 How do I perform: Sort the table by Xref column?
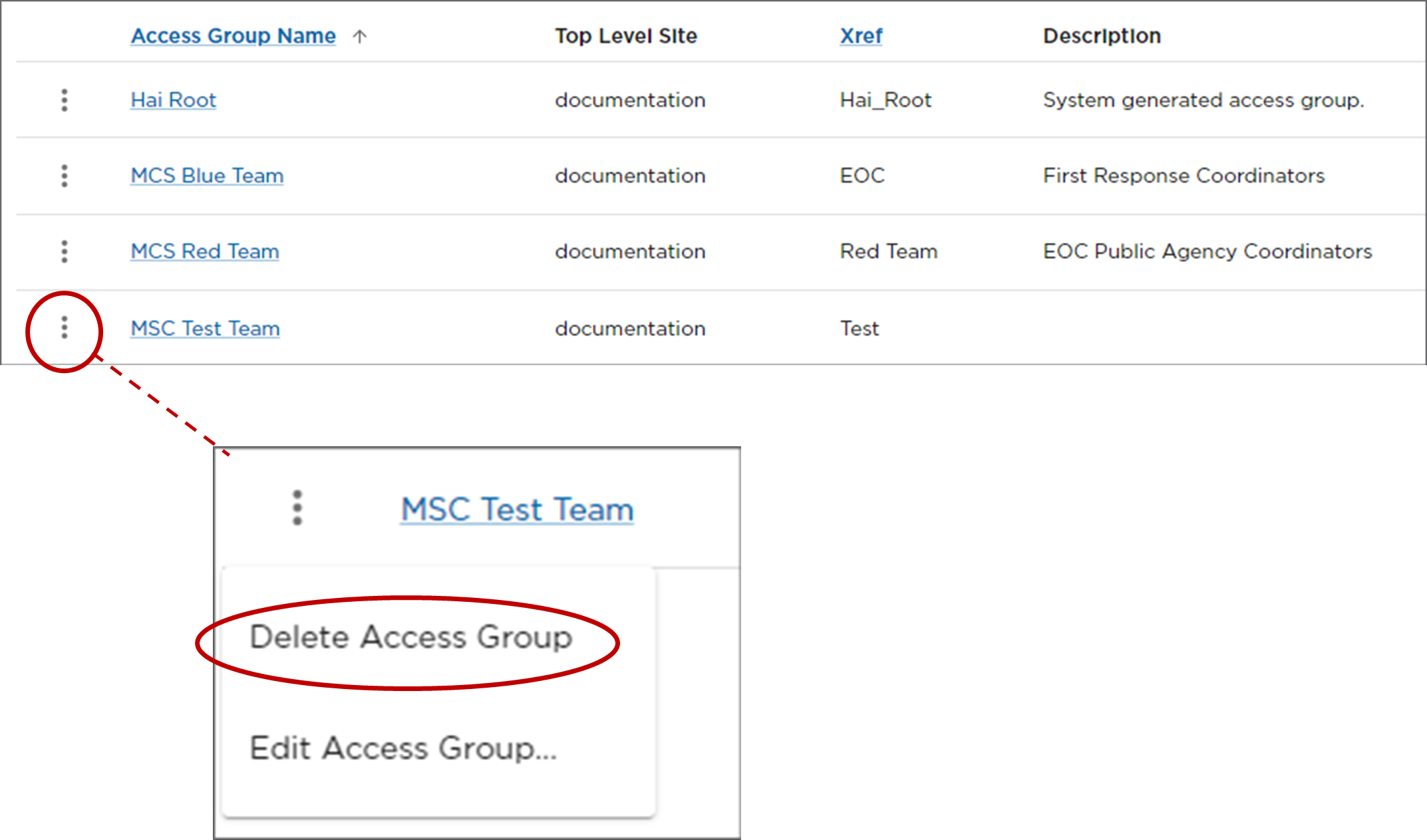861,35
